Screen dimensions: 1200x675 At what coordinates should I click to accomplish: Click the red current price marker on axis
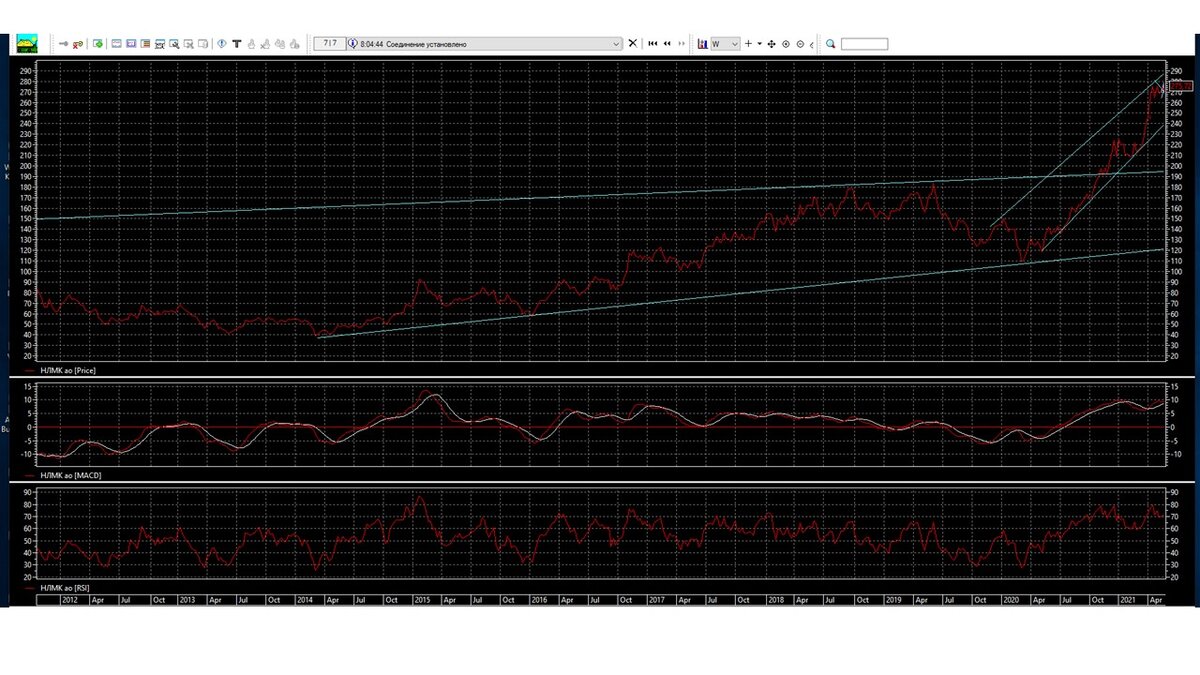1180,87
